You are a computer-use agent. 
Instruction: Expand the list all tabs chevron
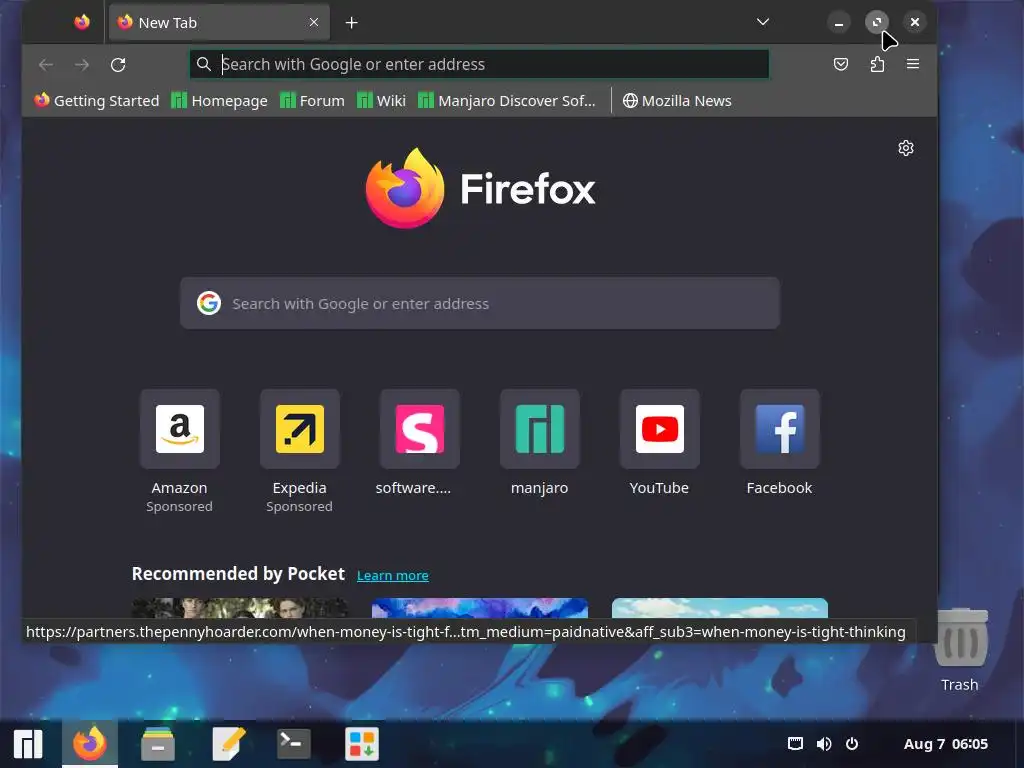762,22
